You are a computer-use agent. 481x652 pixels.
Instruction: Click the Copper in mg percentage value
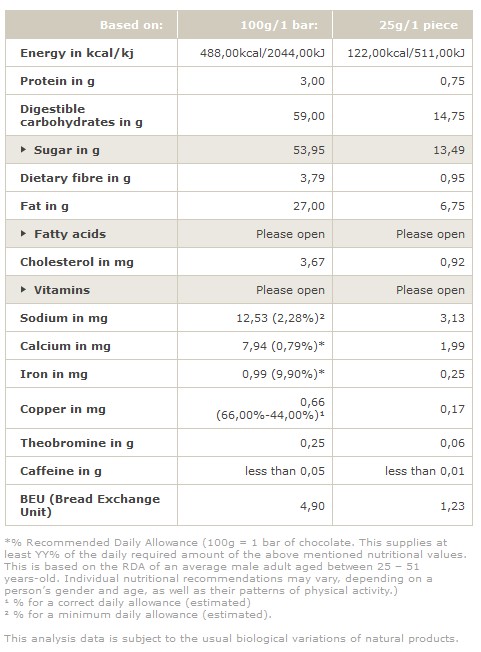click(270, 415)
